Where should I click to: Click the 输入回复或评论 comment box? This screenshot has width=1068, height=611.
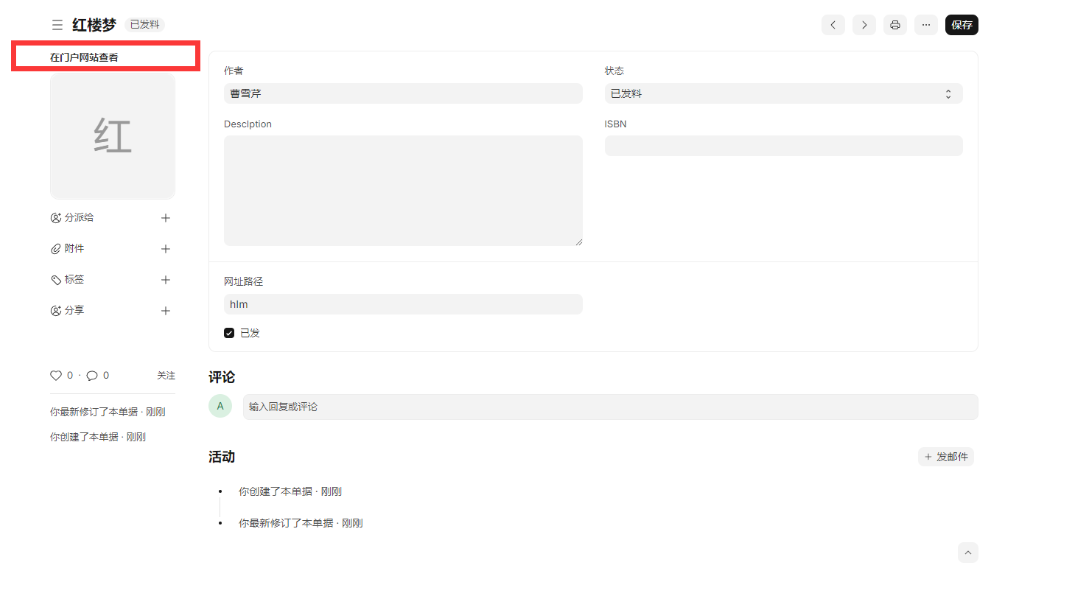click(610, 407)
